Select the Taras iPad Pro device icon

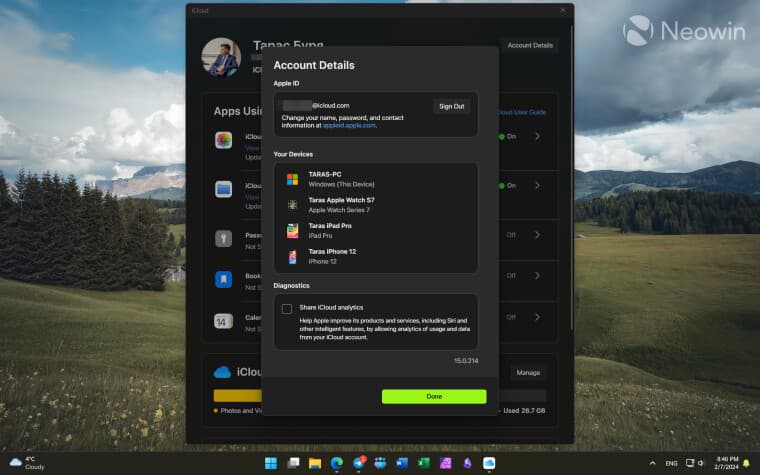pyautogui.click(x=292, y=231)
